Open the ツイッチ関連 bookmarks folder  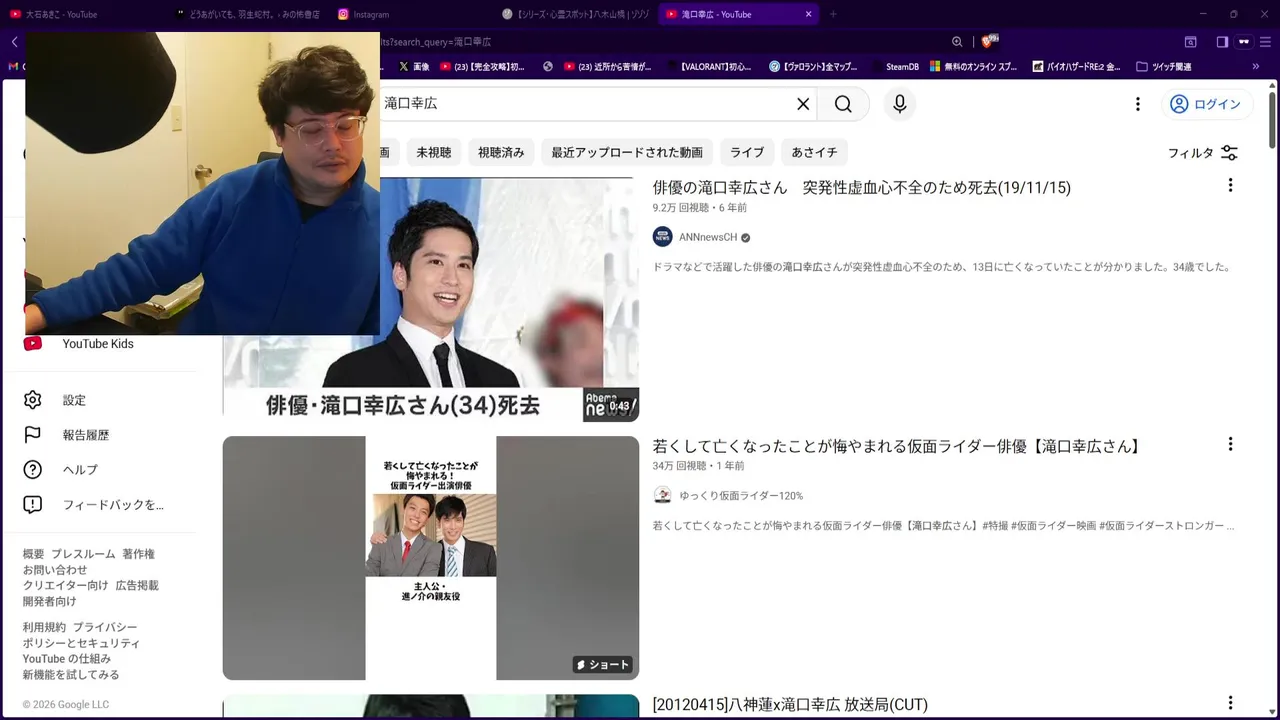click(x=1164, y=67)
